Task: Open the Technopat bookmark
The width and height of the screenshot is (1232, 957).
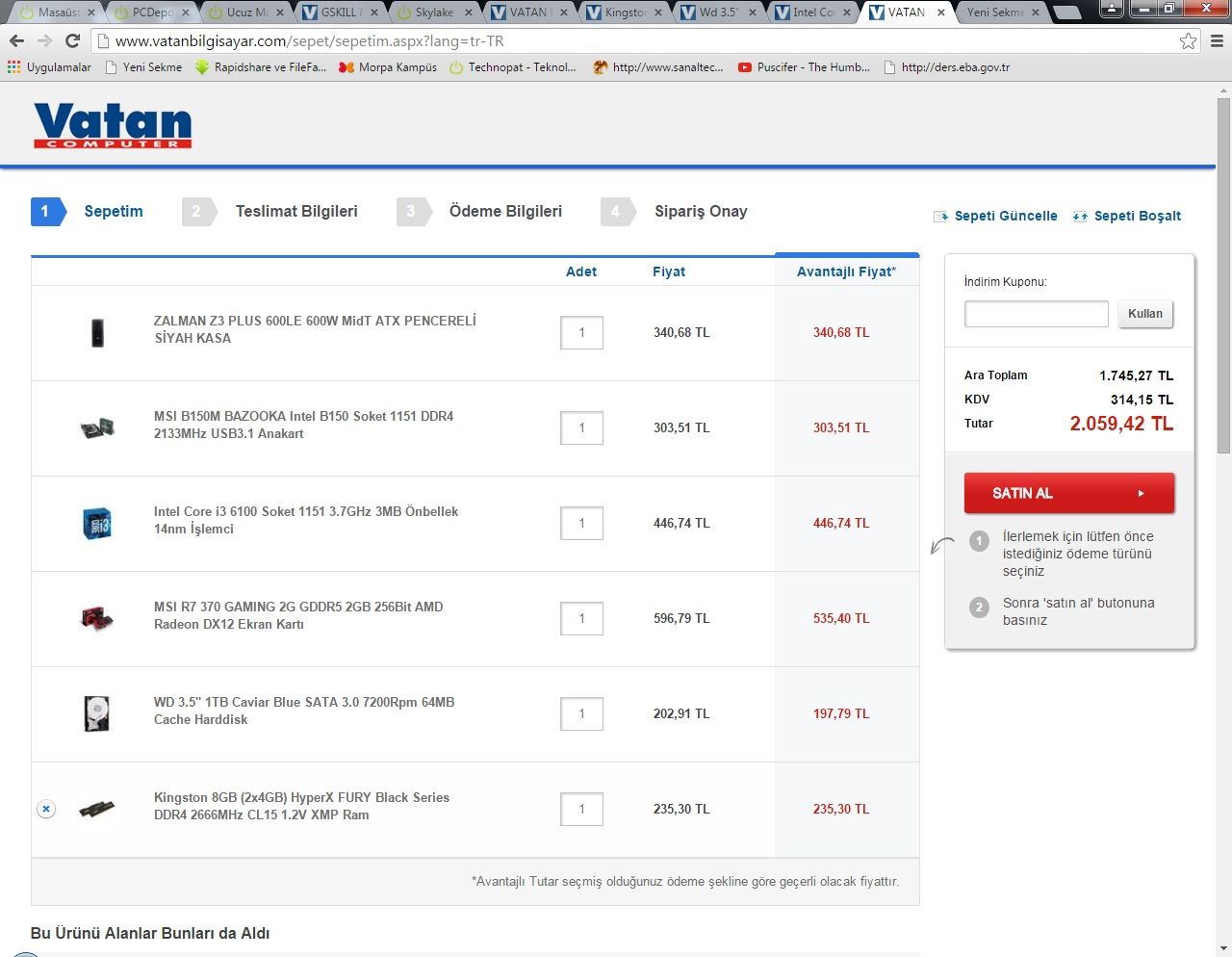Action: point(513,67)
